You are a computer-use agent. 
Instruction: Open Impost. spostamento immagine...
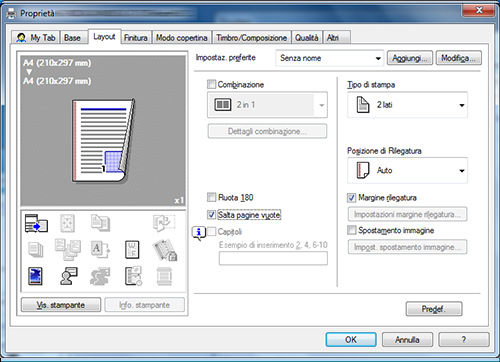tap(407, 247)
